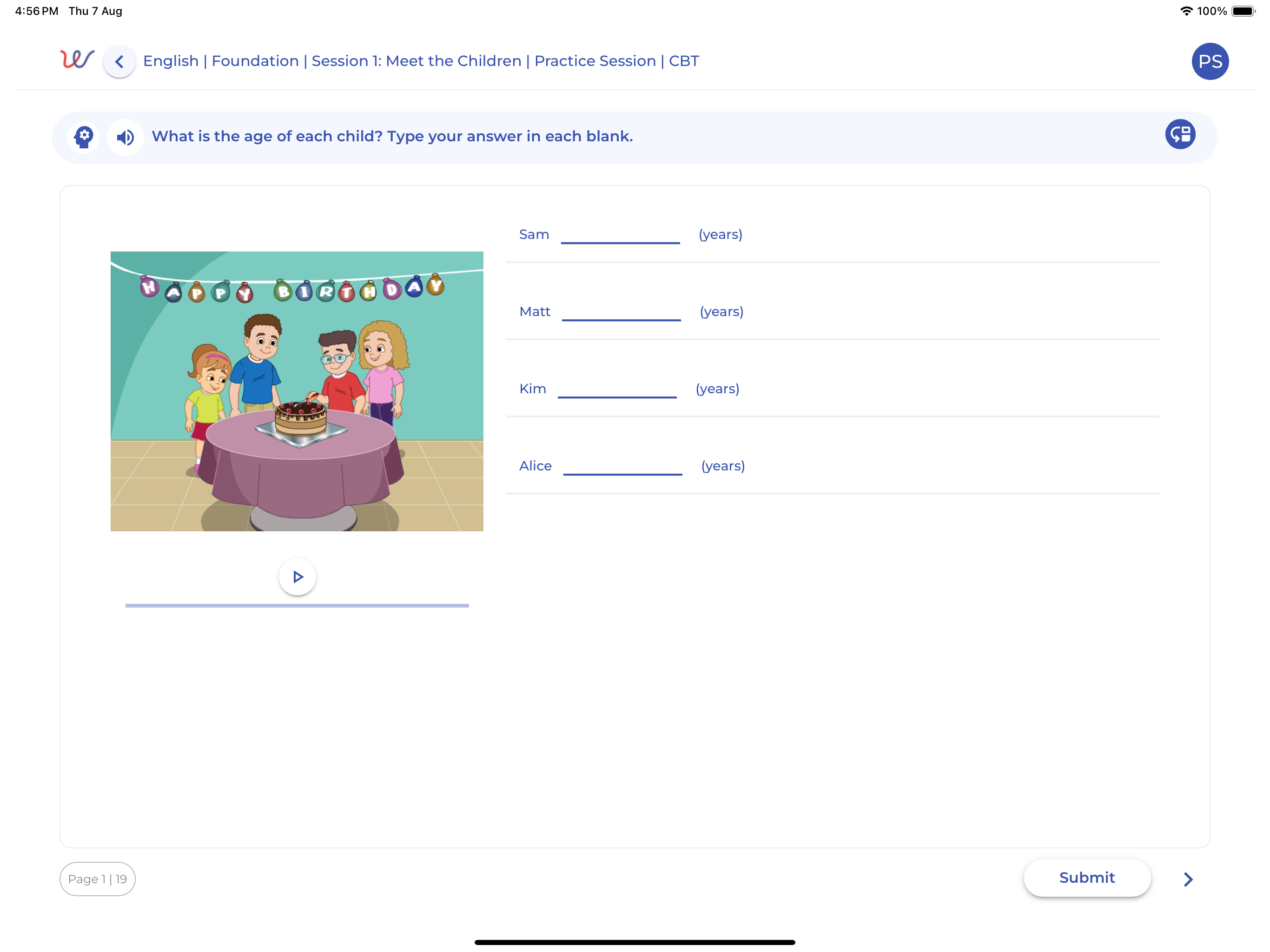Click the audio progress bar
Screen dimensions: 1270x952
tap(297, 605)
